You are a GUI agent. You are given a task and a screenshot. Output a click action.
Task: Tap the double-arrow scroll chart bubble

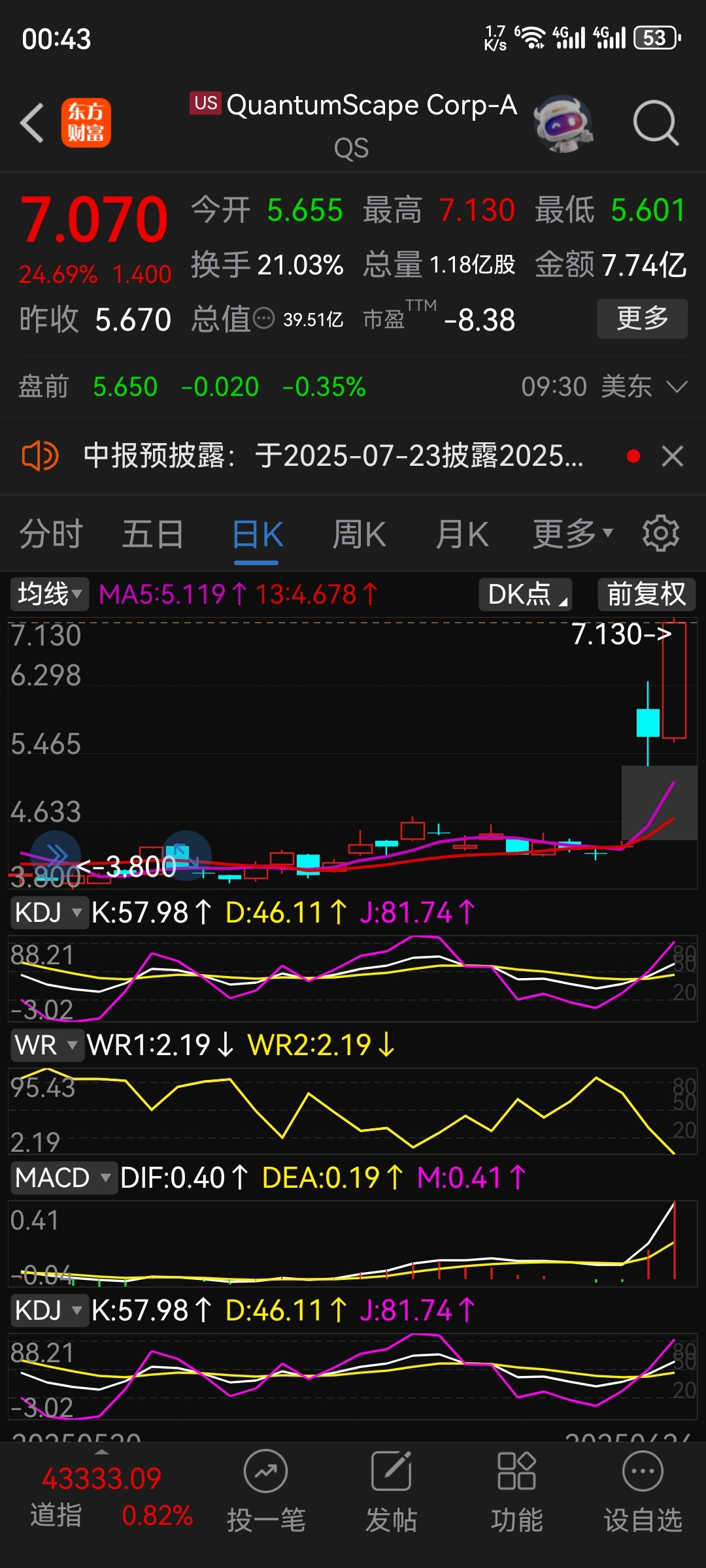[56, 855]
